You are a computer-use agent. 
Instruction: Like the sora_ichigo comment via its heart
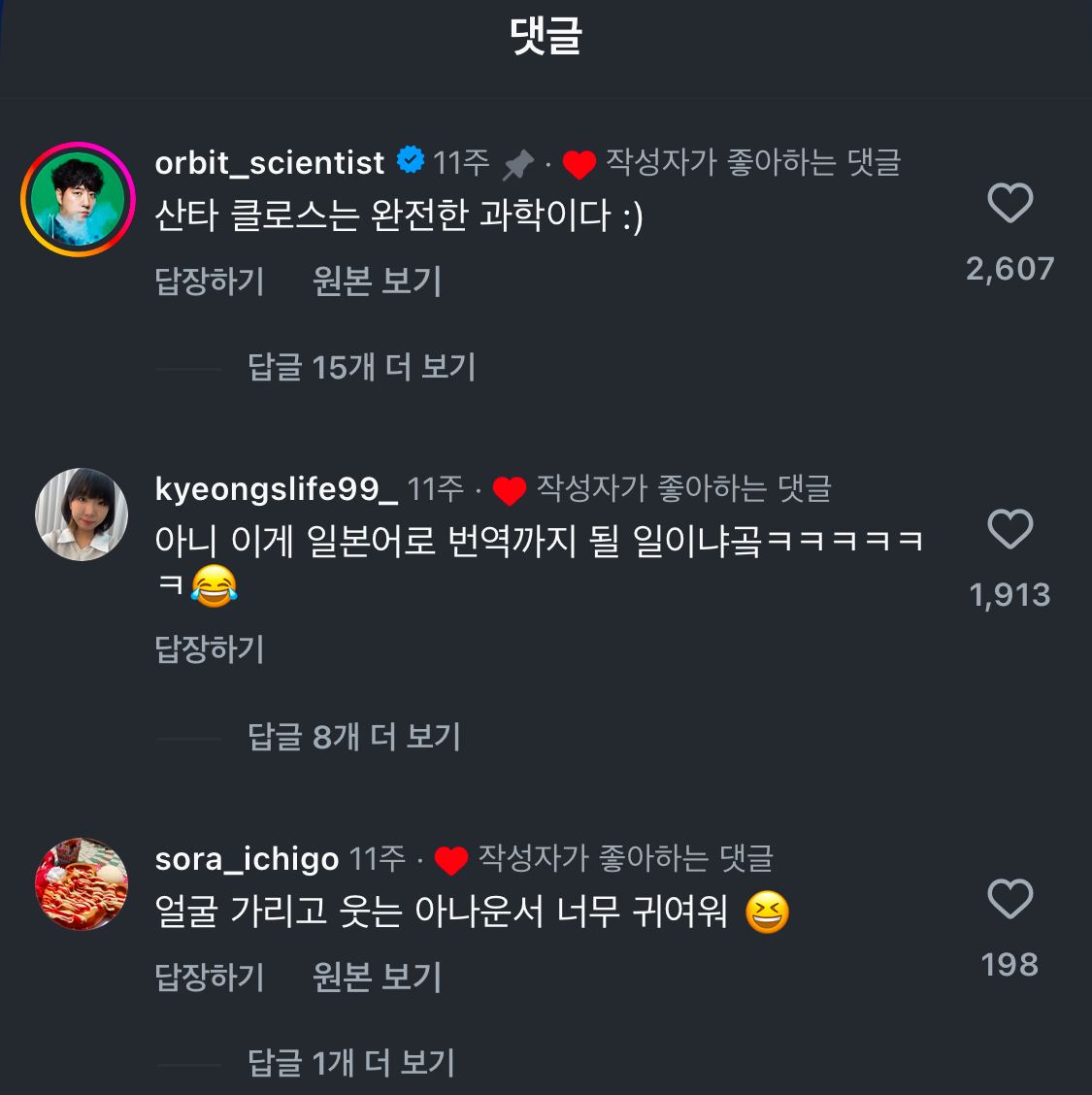pos(1009,898)
